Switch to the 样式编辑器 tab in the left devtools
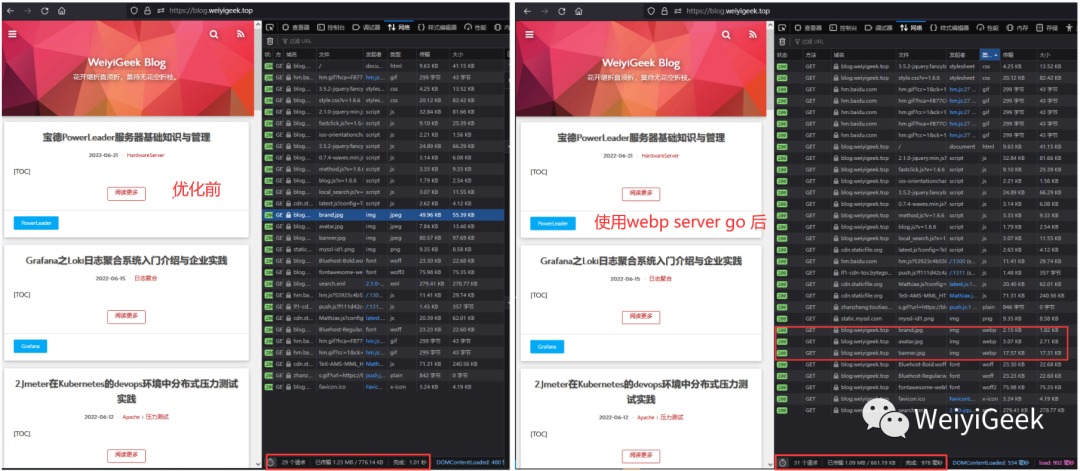This screenshot has width=1080, height=471. (436, 28)
